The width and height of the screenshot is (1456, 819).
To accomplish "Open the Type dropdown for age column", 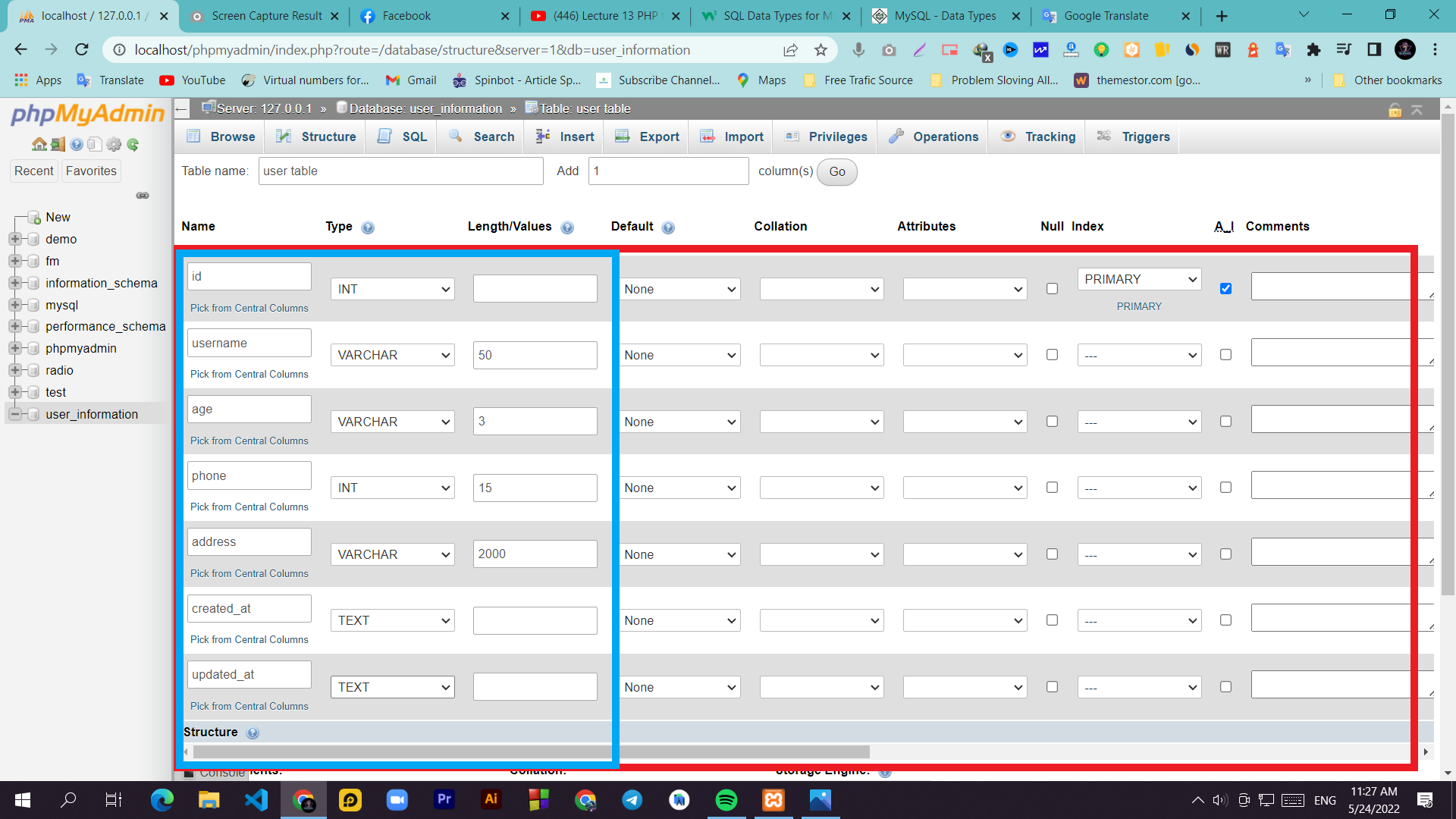I will click(x=392, y=421).
